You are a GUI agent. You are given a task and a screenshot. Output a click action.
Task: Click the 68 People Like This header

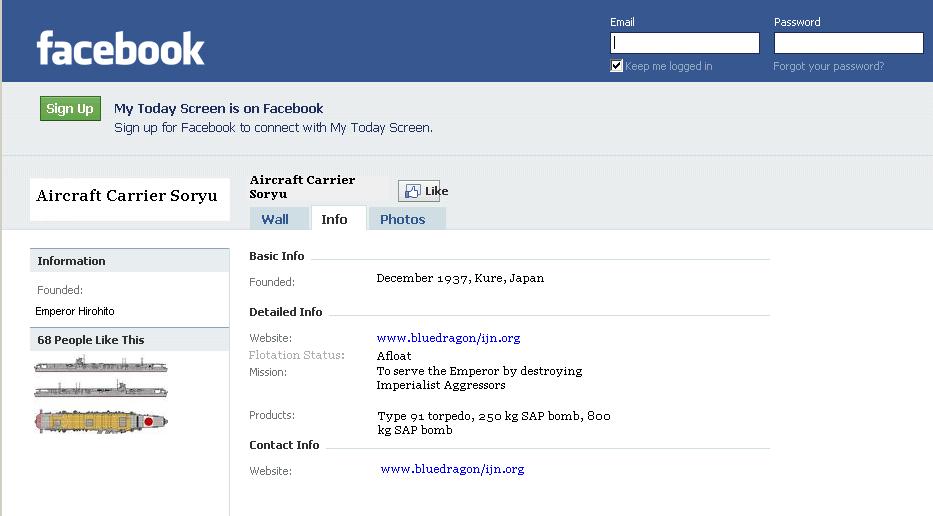(x=130, y=339)
